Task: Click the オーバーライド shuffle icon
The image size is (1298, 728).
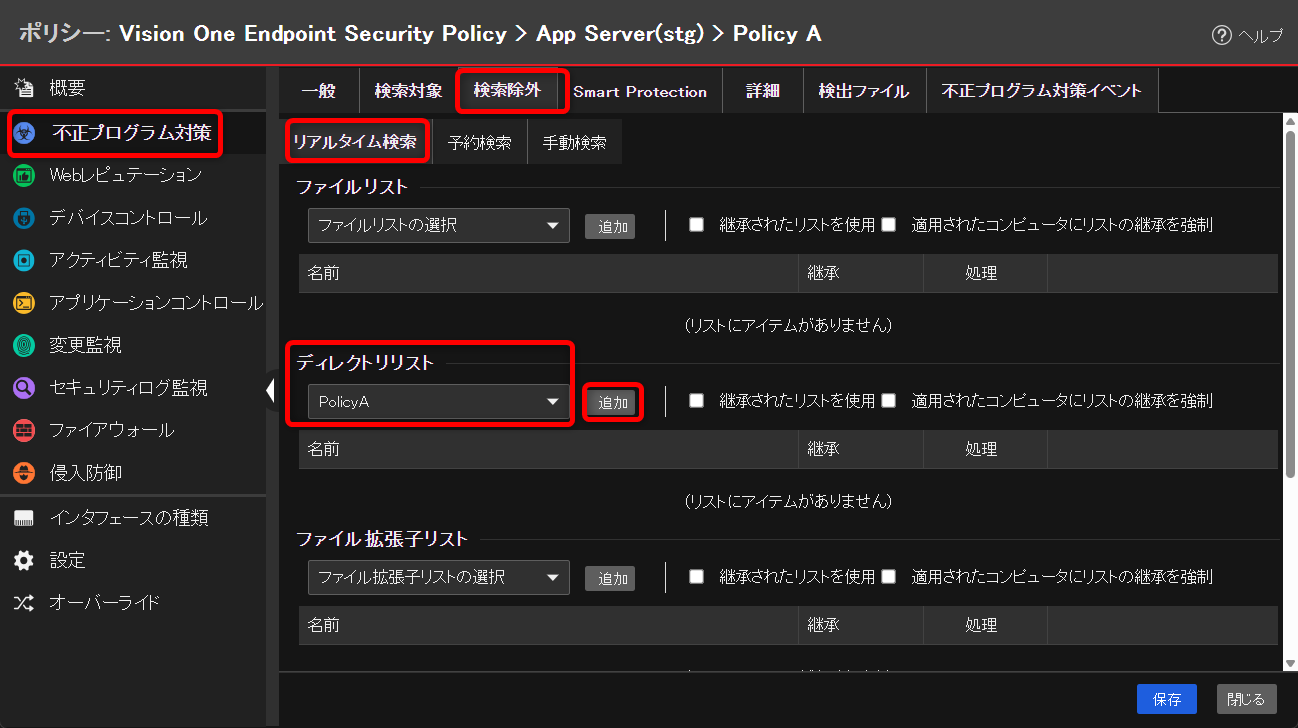Action: (24, 603)
